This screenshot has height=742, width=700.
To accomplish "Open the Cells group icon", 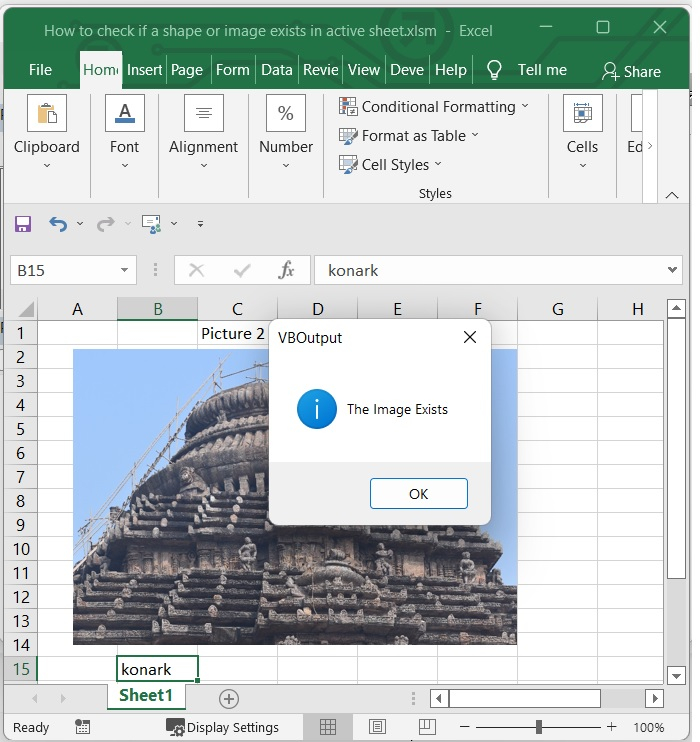I will [x=583, y=113].
